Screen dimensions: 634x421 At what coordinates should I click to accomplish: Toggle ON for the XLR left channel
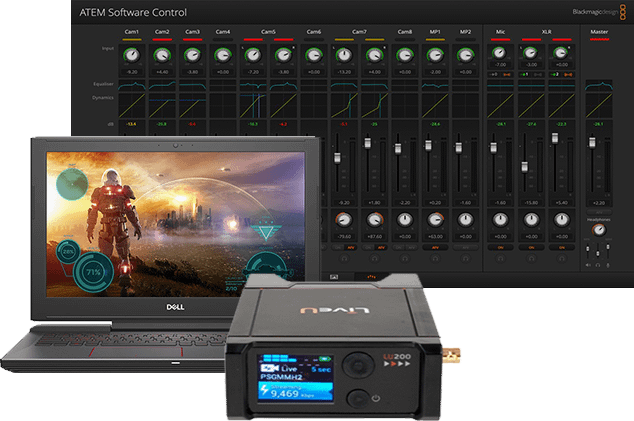531,247
